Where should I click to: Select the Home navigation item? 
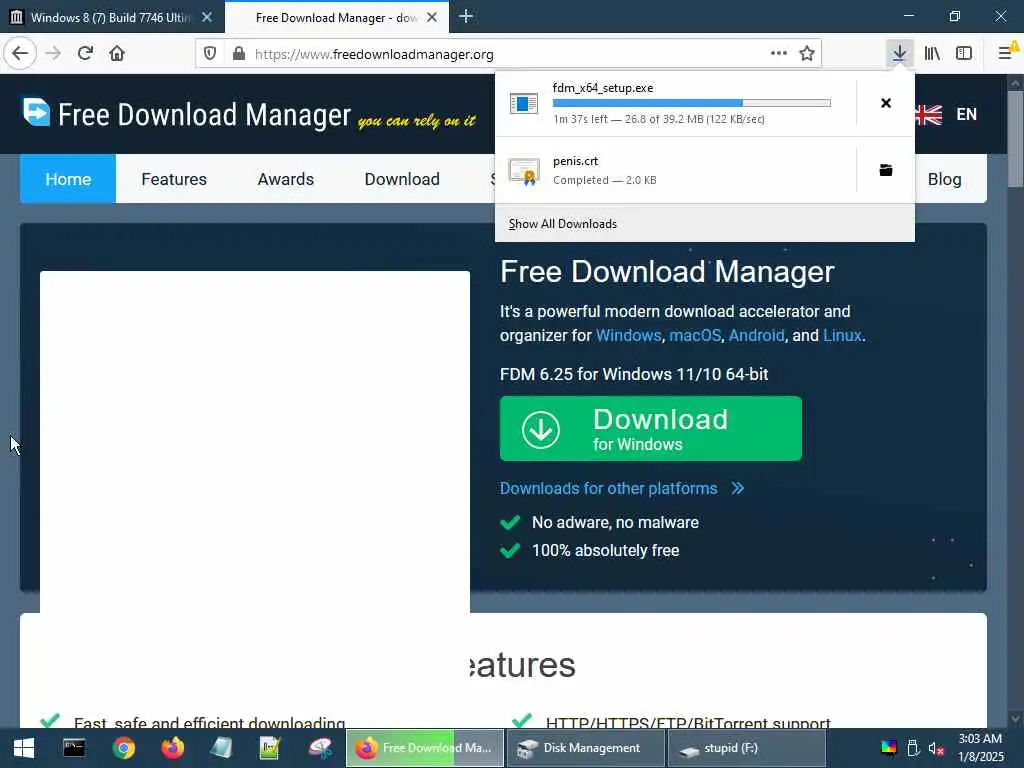(68, 179)
